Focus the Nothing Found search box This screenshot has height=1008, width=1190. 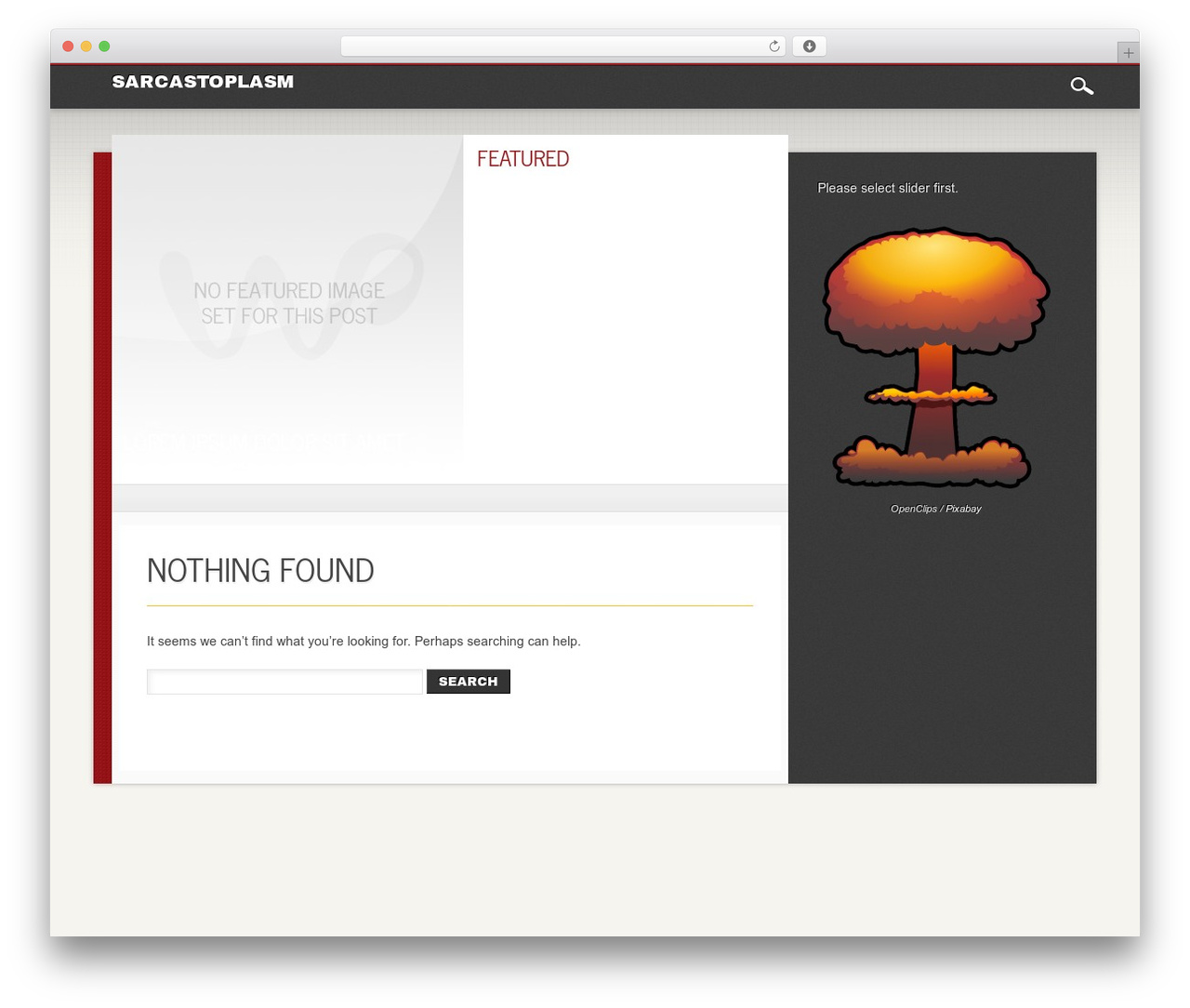(x=284, y=682)
